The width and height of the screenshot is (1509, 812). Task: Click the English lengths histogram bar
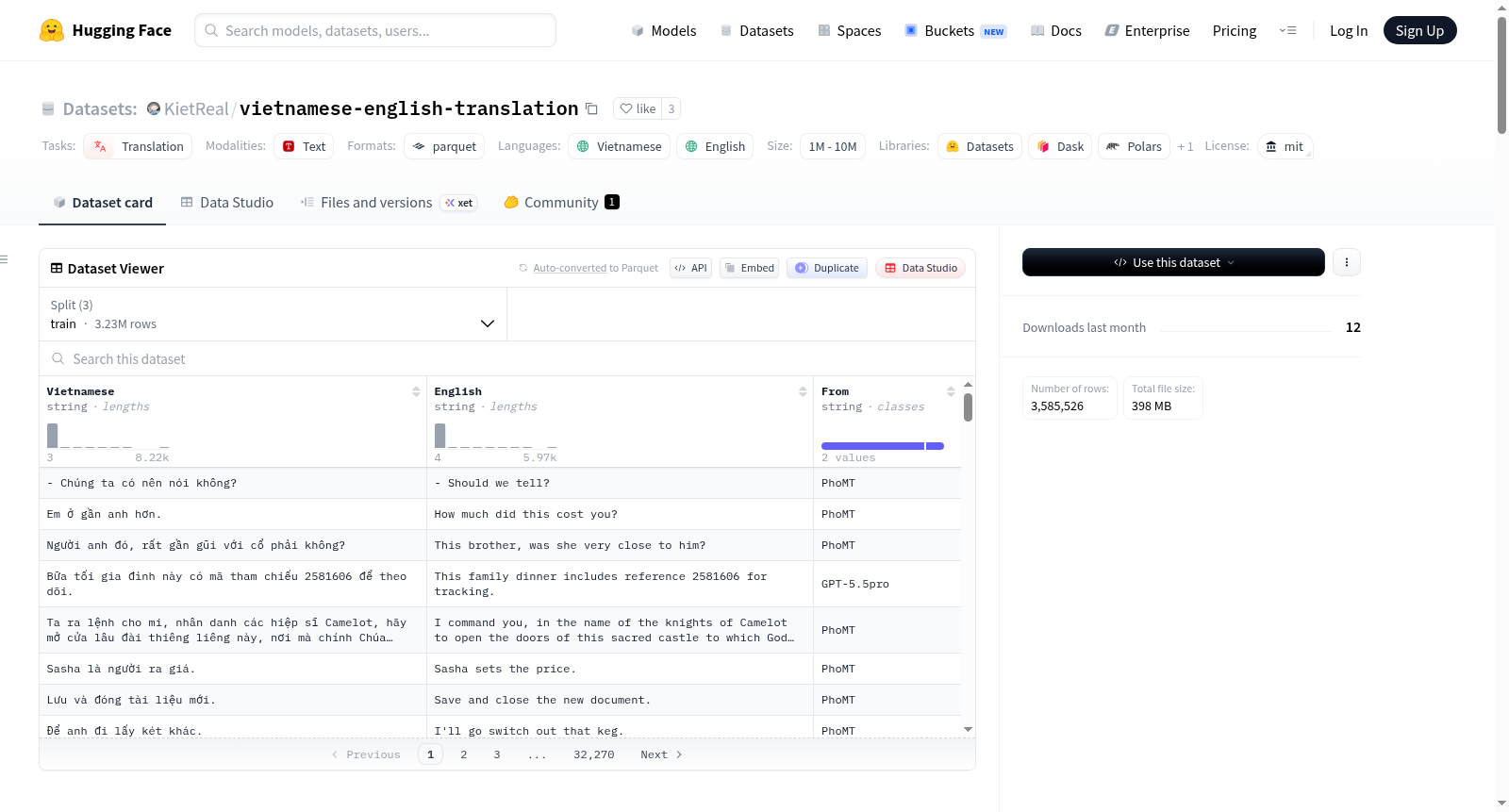440,435
